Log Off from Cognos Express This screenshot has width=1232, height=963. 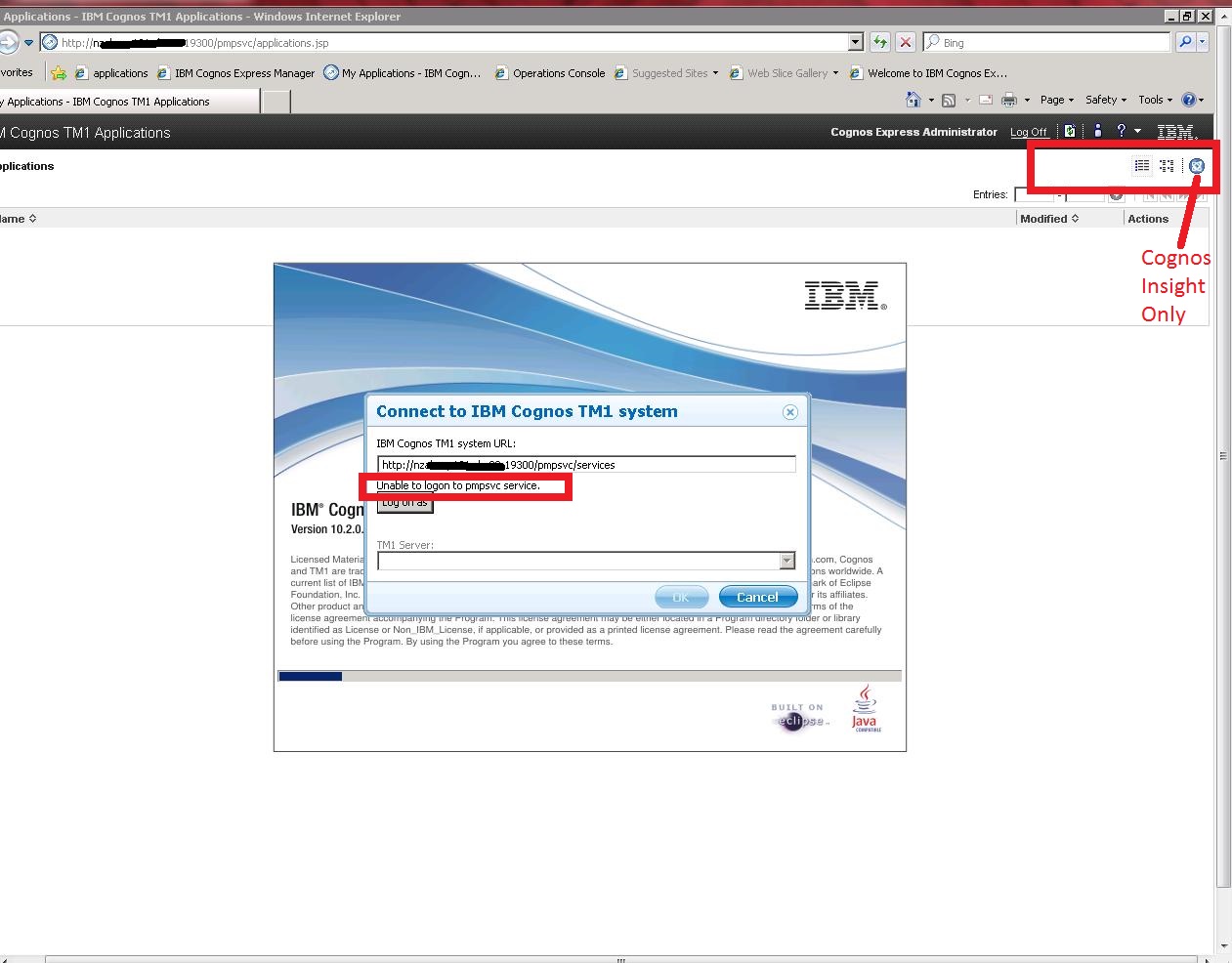[1029, 132]
